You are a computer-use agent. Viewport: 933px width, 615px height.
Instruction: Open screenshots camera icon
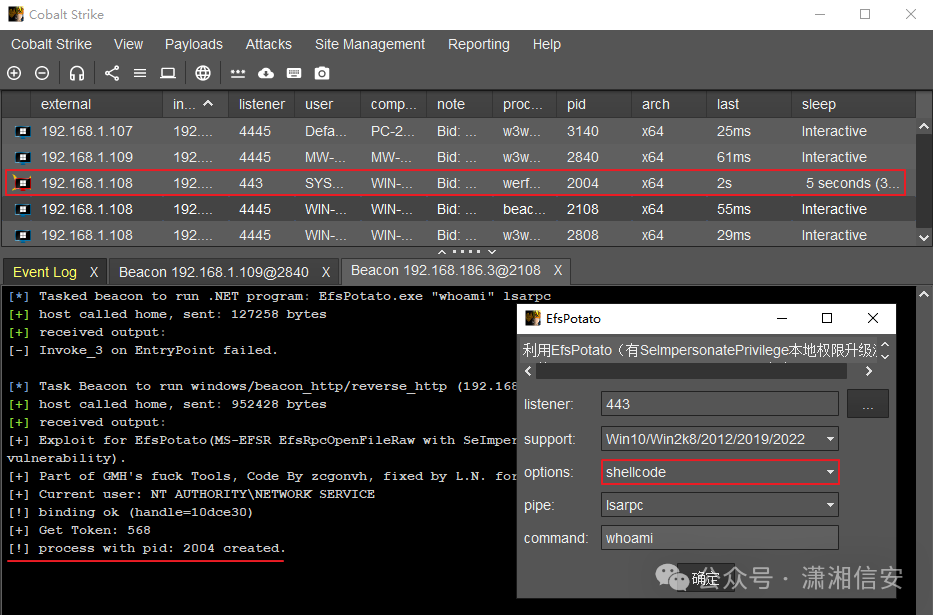[x=322, y=73]
